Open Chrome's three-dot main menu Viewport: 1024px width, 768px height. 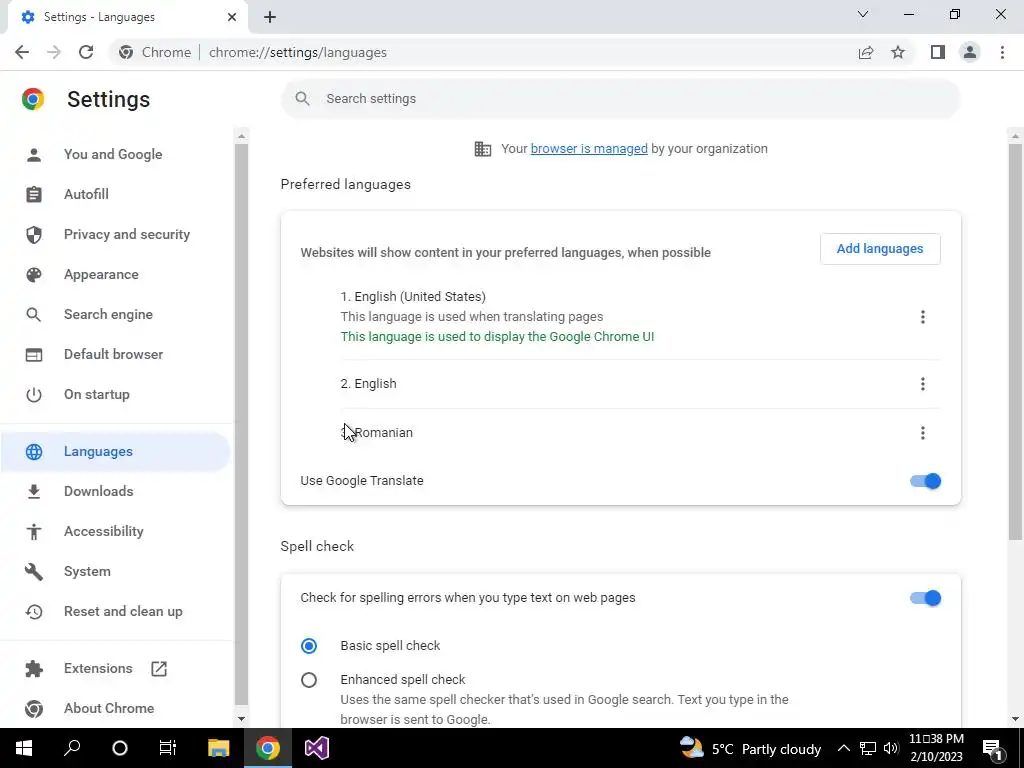tap(1002, 52)
